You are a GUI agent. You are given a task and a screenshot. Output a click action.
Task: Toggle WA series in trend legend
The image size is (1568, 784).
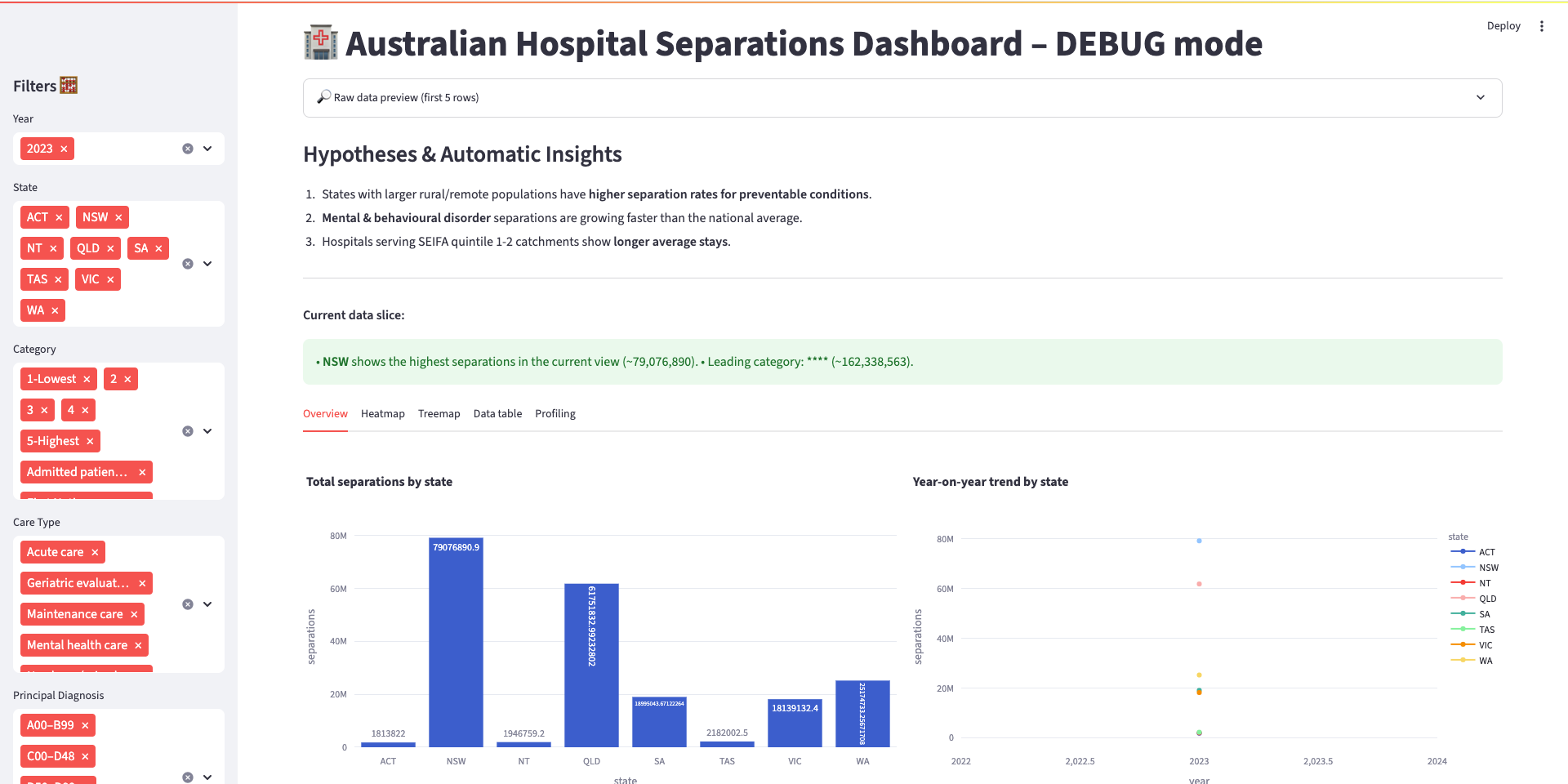pyautogui.click(x=1472, y=661)
